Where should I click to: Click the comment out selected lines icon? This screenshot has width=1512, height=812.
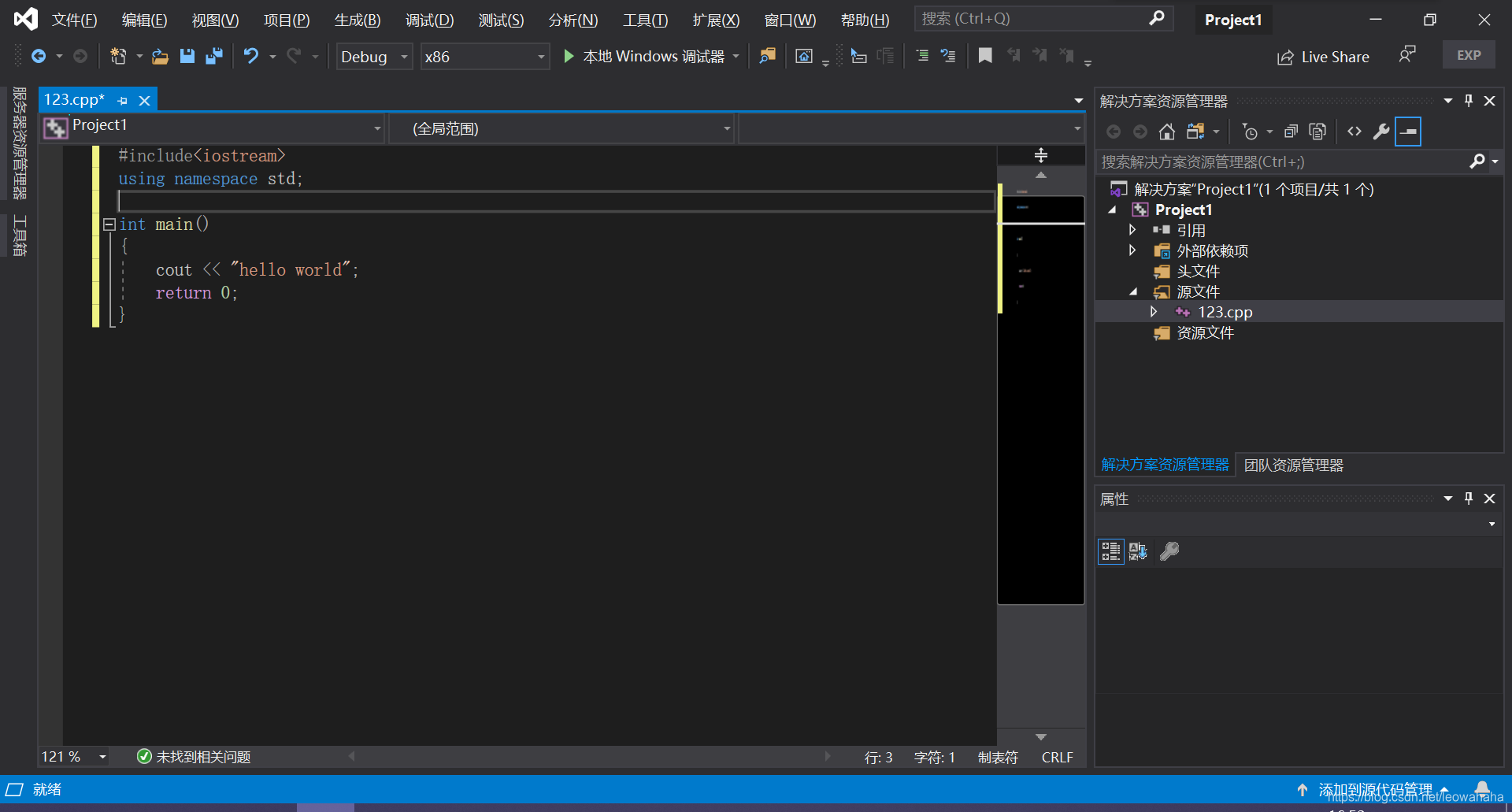[x=922, y=56]
